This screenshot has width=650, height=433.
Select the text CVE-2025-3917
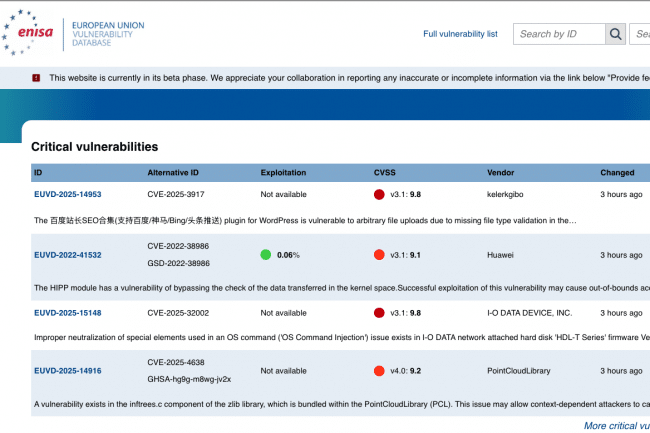[x=176, y=194]
